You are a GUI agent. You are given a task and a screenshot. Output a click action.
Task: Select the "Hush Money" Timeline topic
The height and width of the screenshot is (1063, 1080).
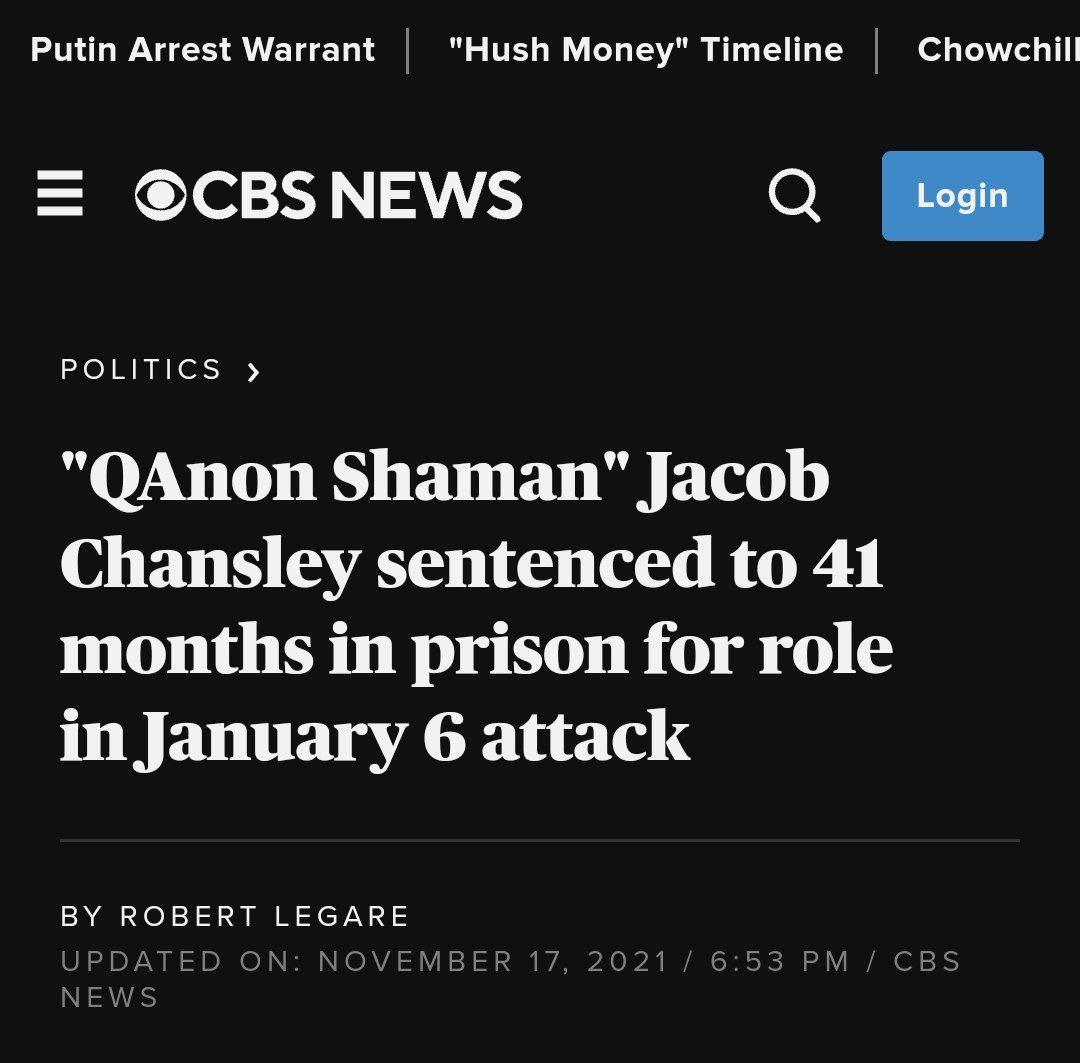pos(645,50)
